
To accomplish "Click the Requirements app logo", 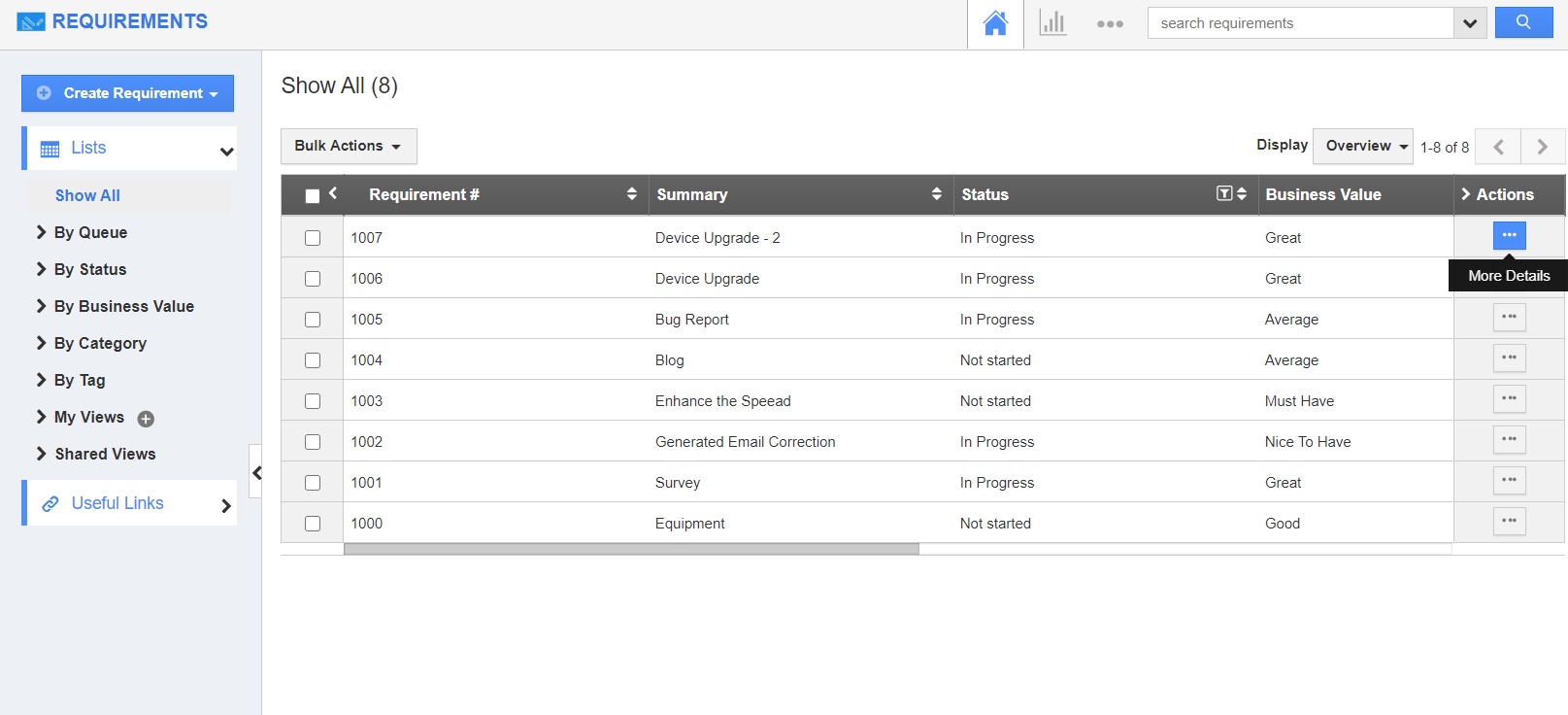I will [31, 21].
